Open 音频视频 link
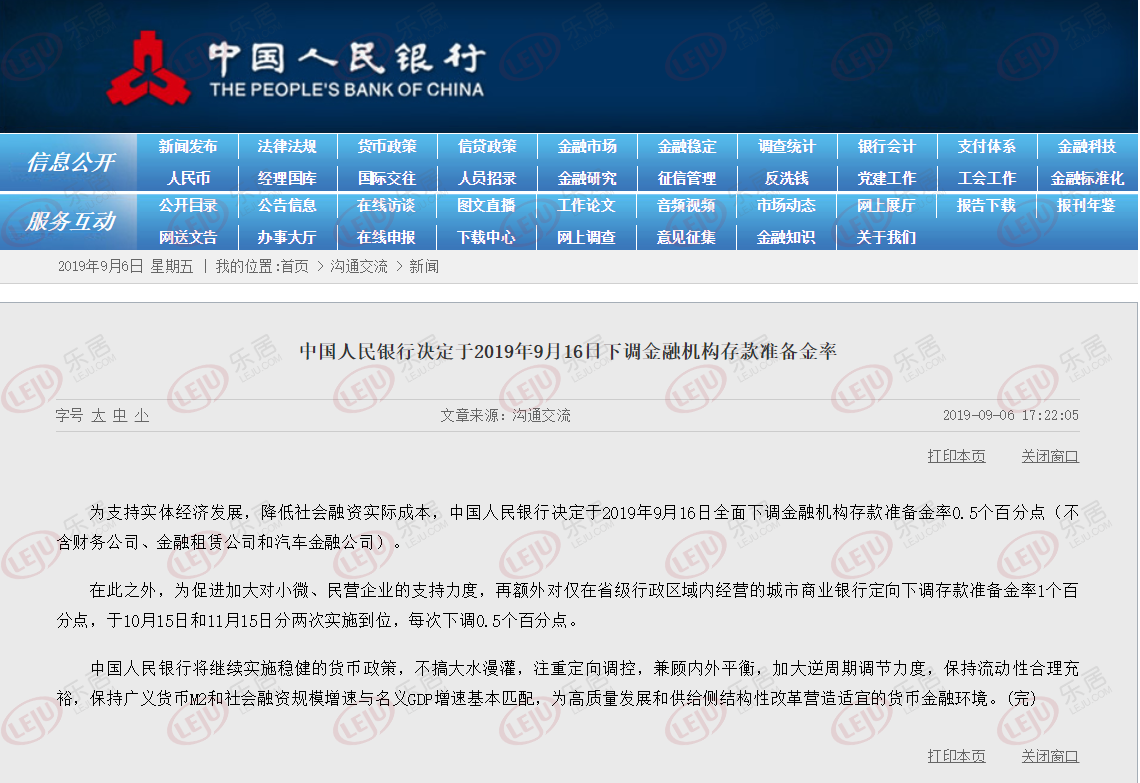This screenshot has height=783, width=1140. [686, 206]
